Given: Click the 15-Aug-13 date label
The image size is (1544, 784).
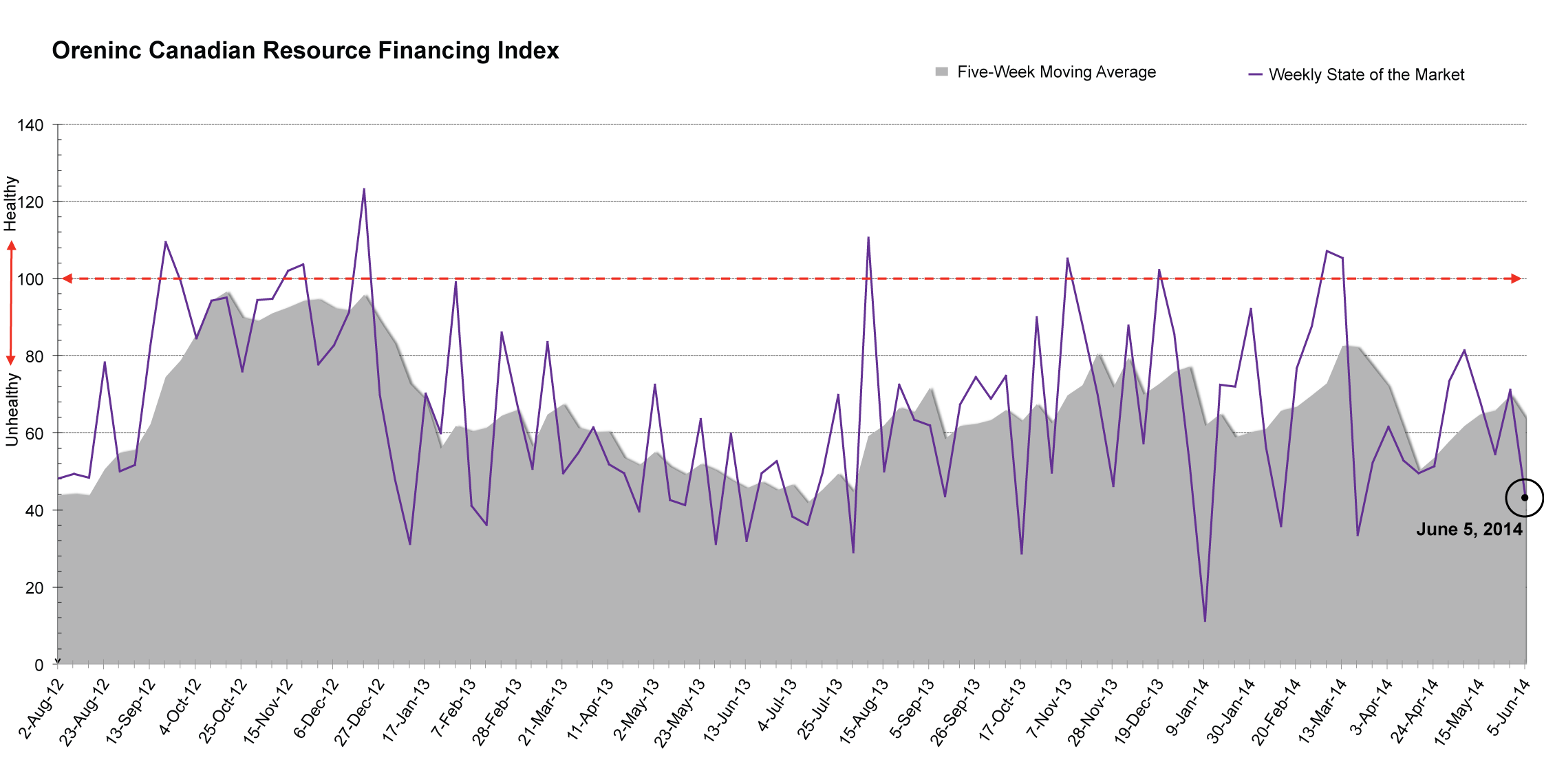Looking at the screenshot, I should point(864,711).
